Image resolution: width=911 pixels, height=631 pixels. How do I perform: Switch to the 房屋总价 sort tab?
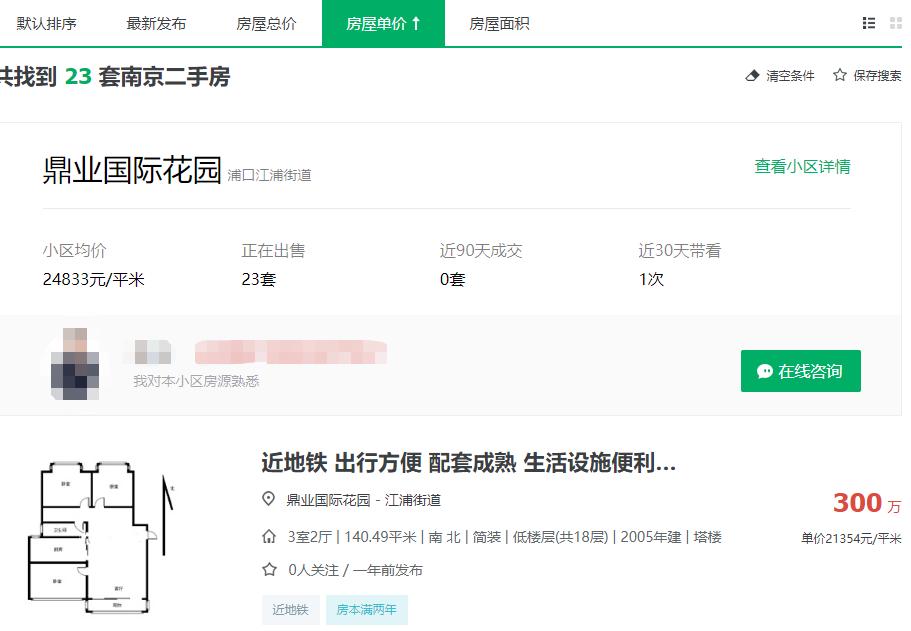click(x=266, y=23)
